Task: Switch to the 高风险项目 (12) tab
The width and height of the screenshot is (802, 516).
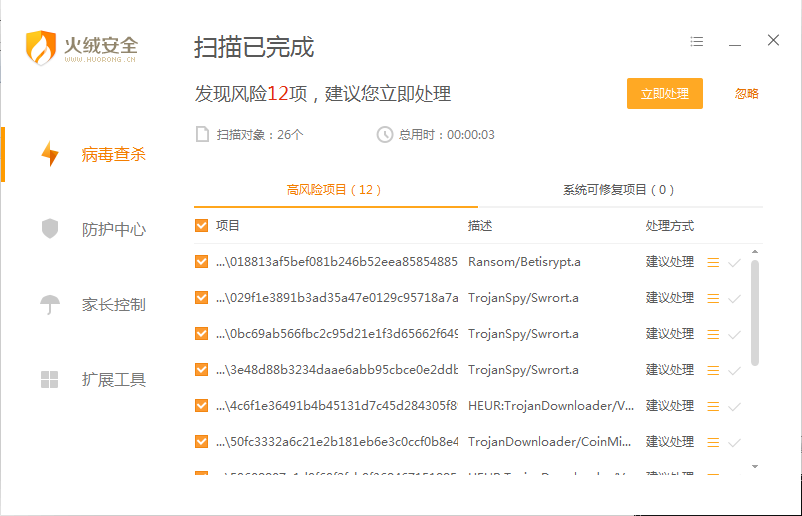Action: (334, 189)
